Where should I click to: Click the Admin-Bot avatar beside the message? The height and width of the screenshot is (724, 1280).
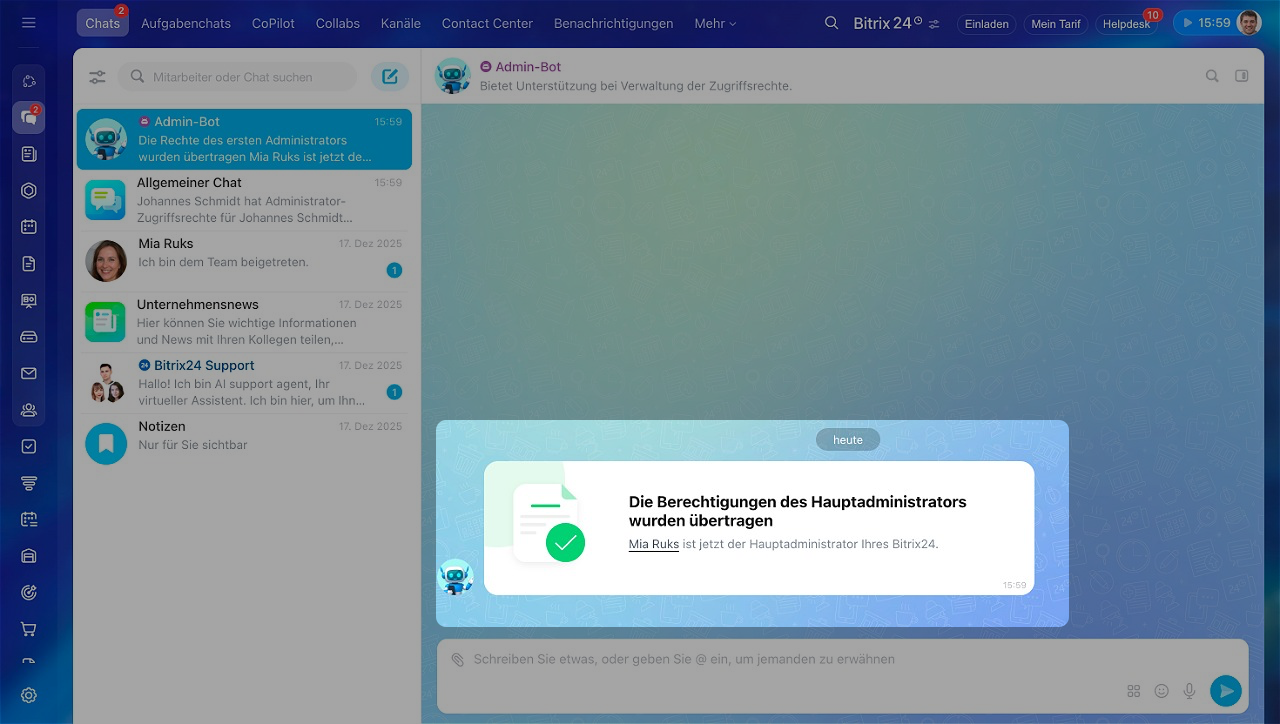[456, 577]
